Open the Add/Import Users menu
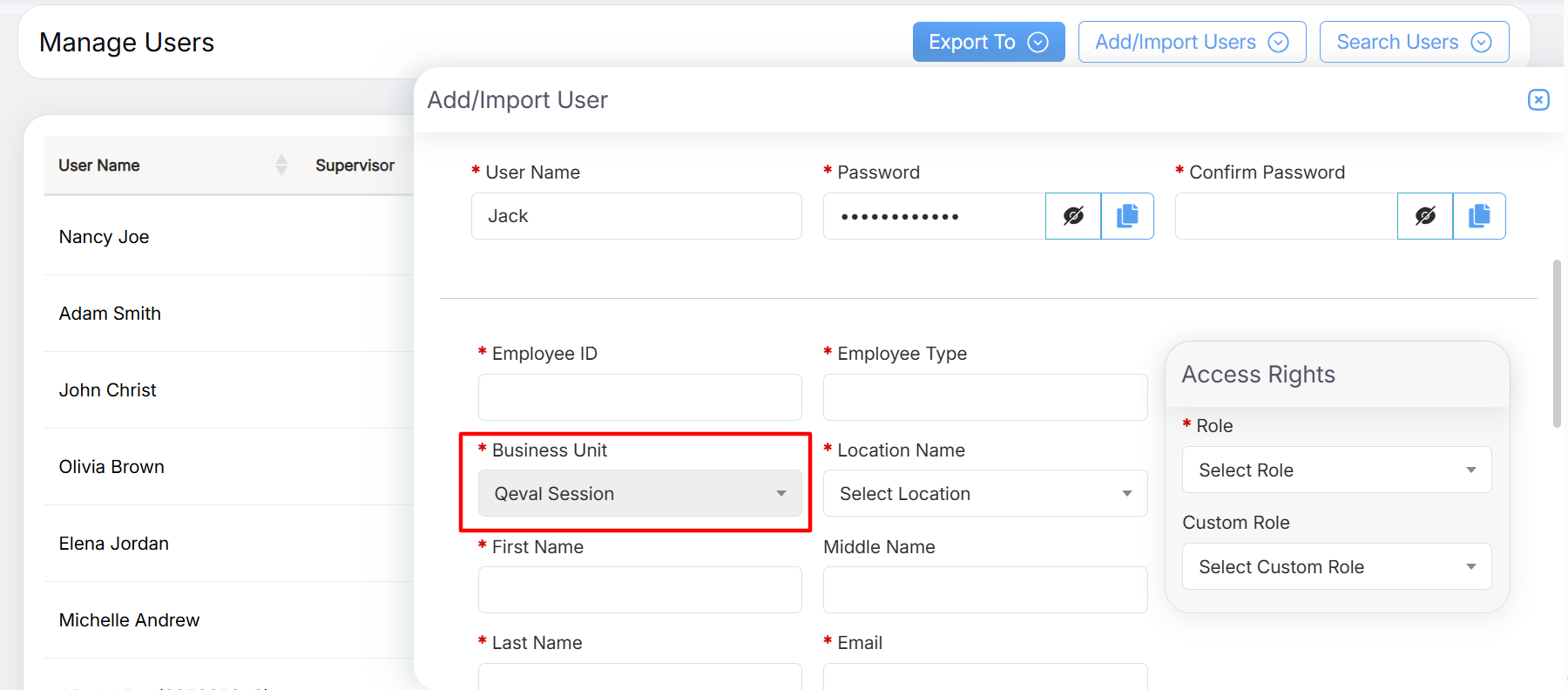This screenshot has height=690, width=1568. click(1191, 42)
